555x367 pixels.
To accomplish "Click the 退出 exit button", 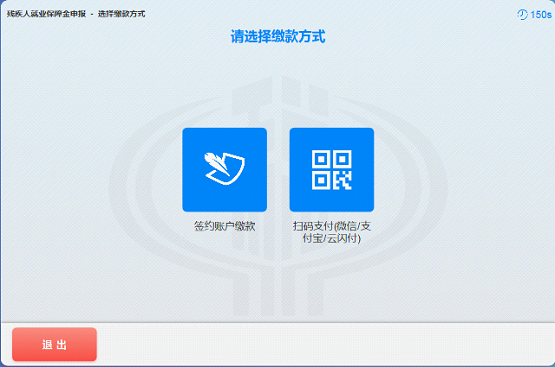I will tap(55, 344).
